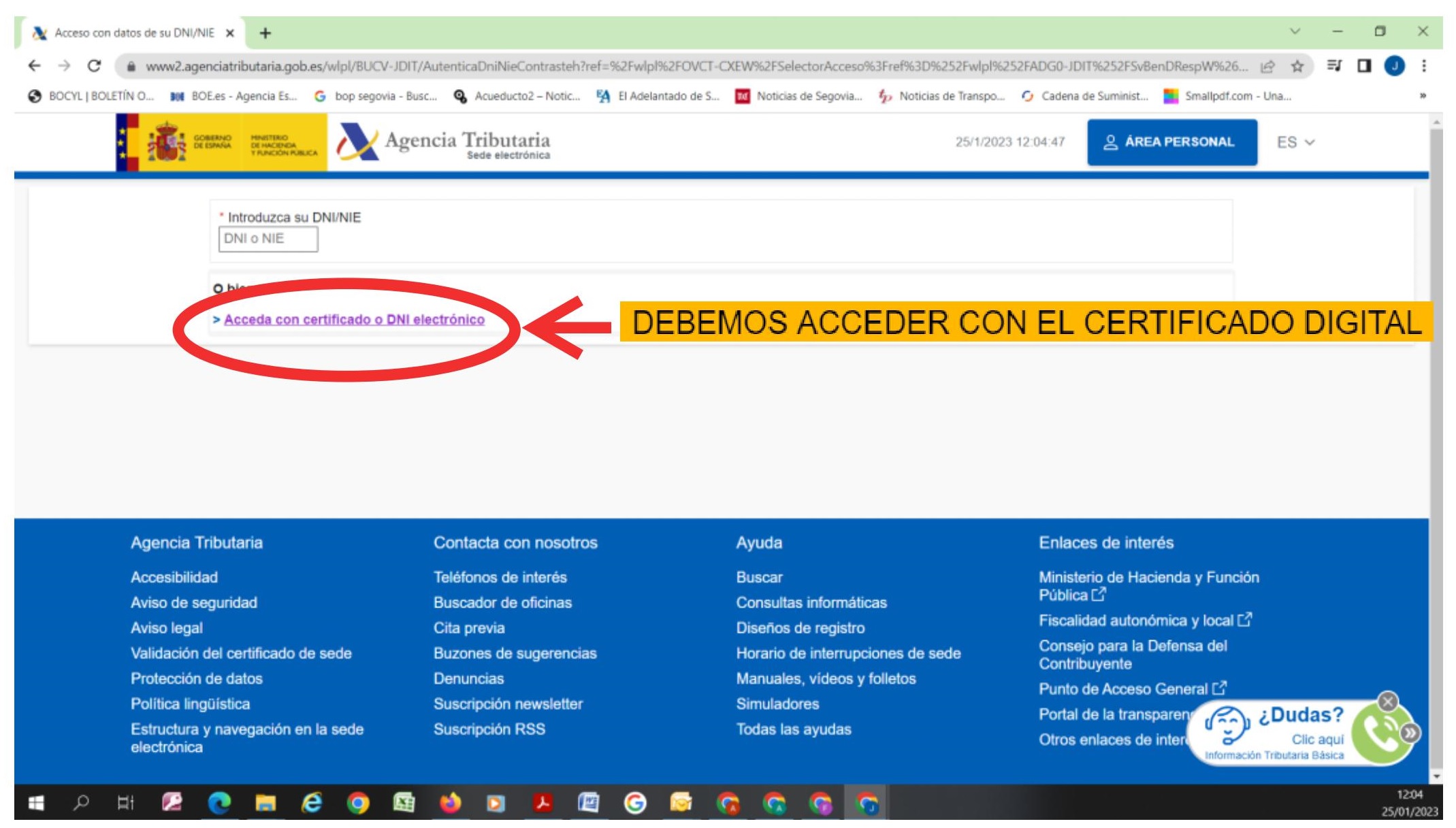
Task: Open the Cita previa footer link
Action: tap(469, 628)
